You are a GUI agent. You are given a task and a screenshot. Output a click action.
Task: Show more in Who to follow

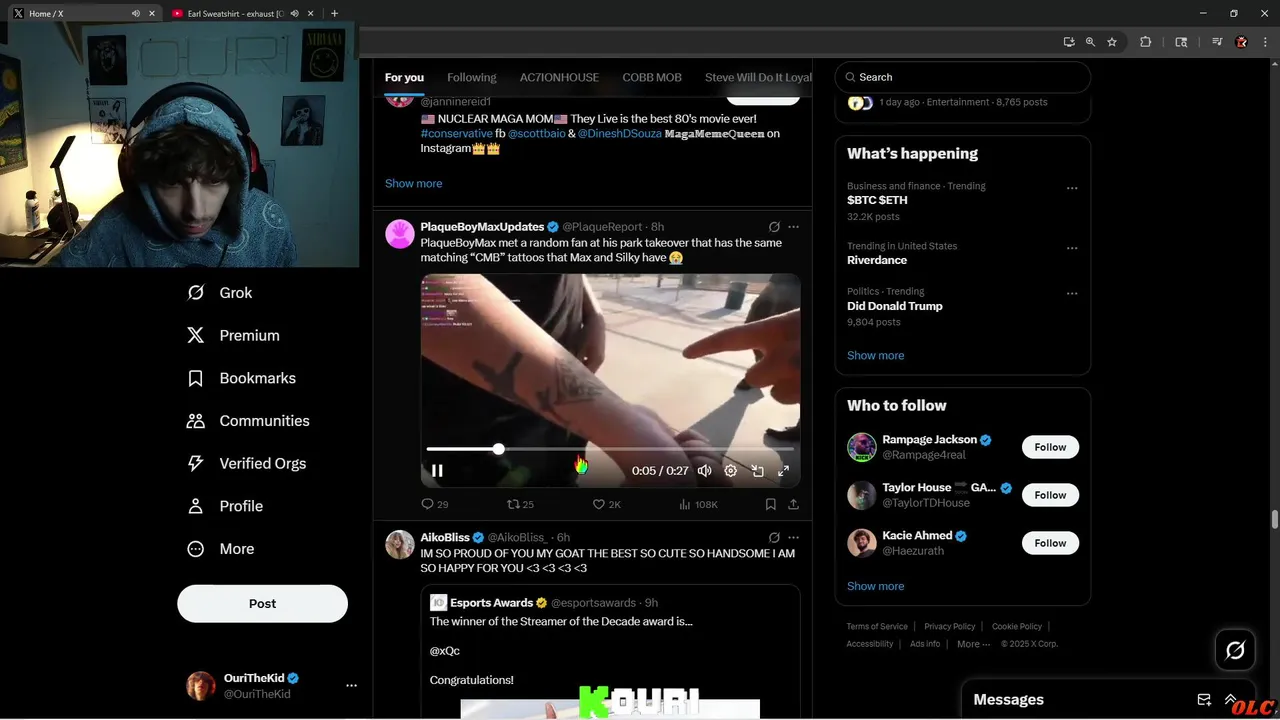[x=876, y=586]
